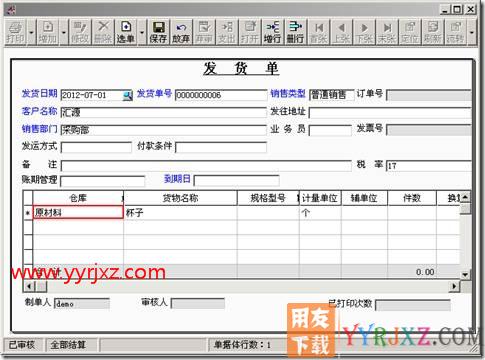Screen dimensions: 485x360
Task: Click the 已审核 status bar entry
Action: click(23, 345)
